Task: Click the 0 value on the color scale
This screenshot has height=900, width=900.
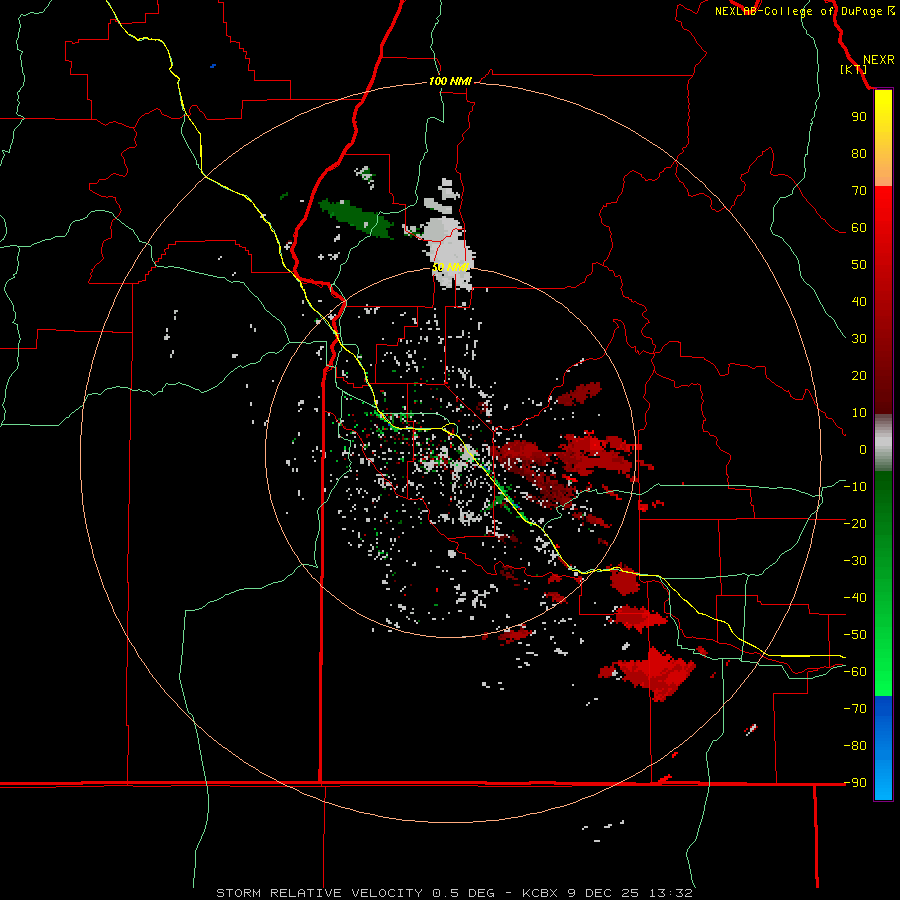Action: click(863, 449)
